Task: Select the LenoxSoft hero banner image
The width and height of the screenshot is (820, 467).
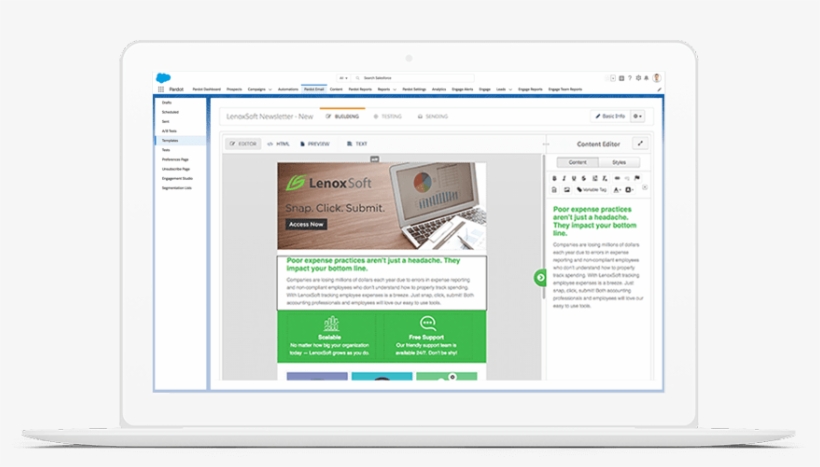Action: point(382,206)
